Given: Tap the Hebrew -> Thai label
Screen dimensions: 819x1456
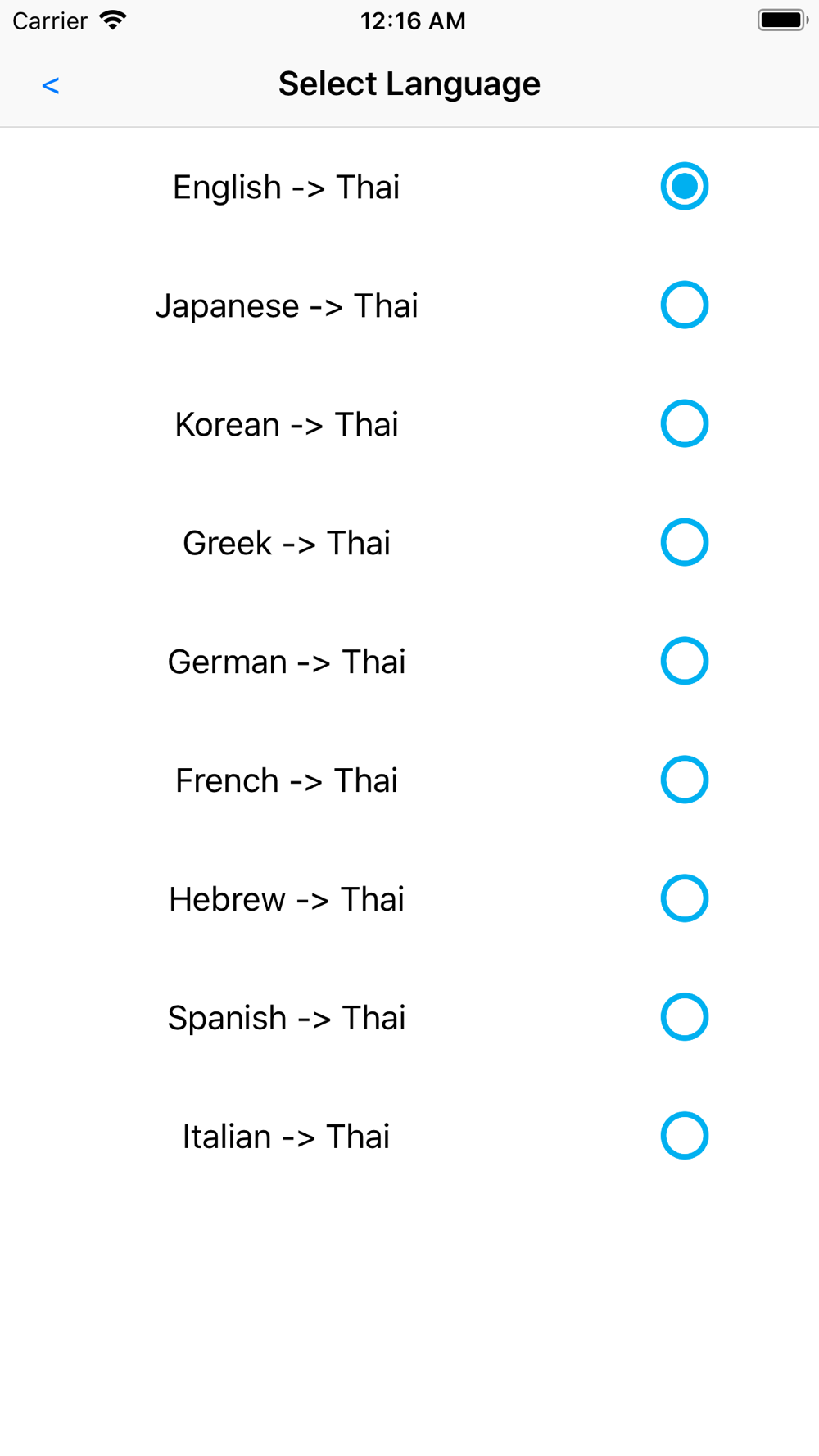Looking at the screenshot, I should click(287, 900).
